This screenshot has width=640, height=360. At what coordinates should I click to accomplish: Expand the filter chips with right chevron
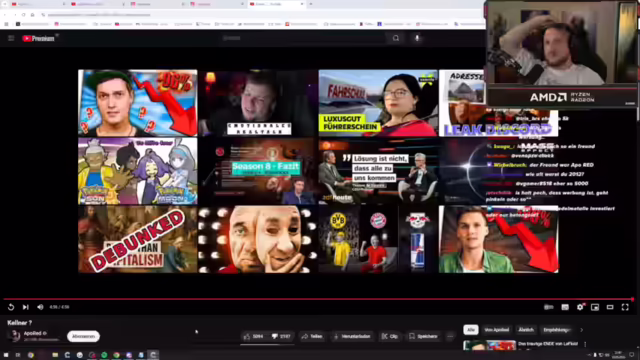[x=582, y=330]
